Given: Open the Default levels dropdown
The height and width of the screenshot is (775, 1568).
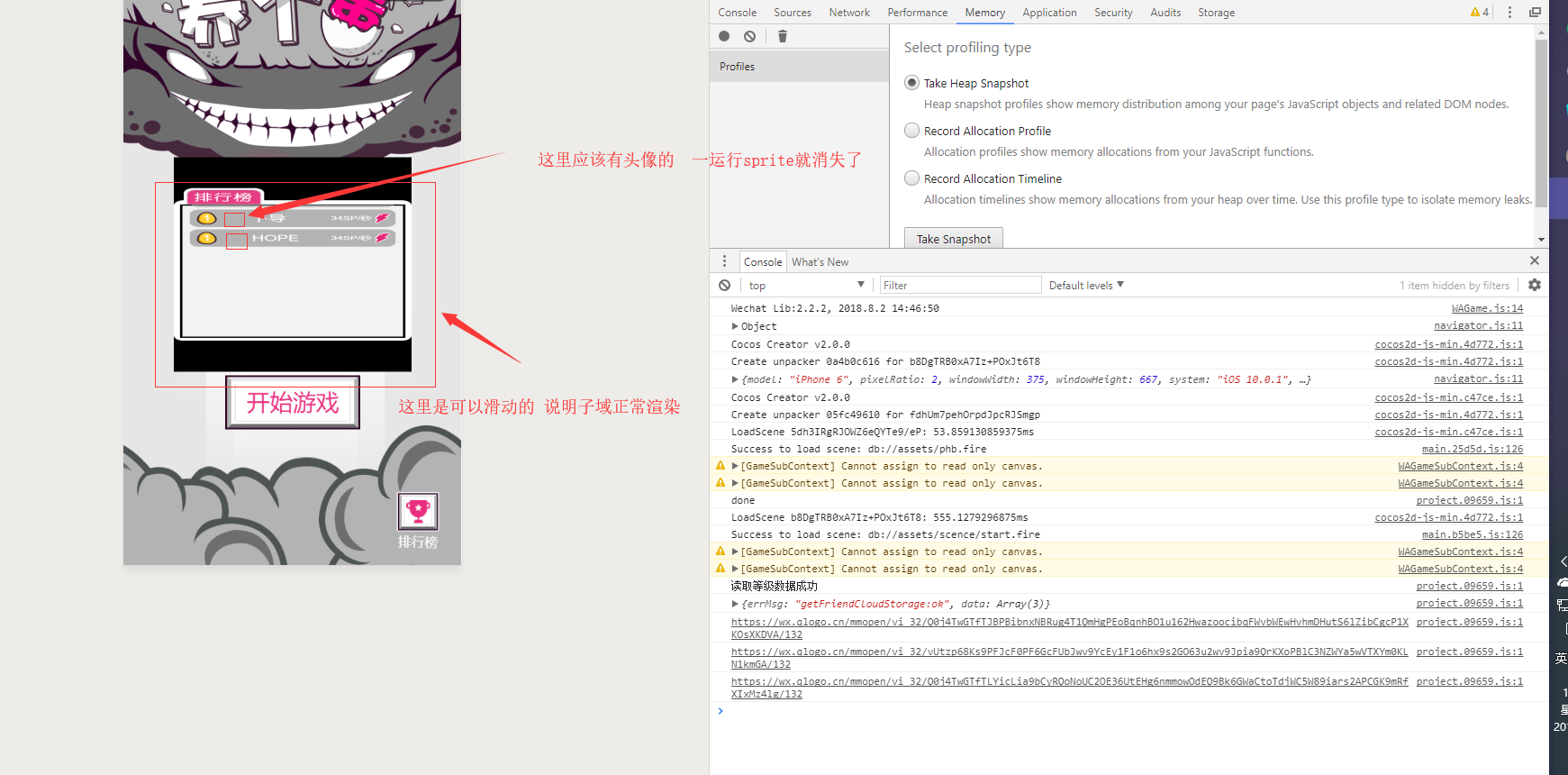Looking at the screenshot, I should pyautogui.click(x=1086, y=285).
